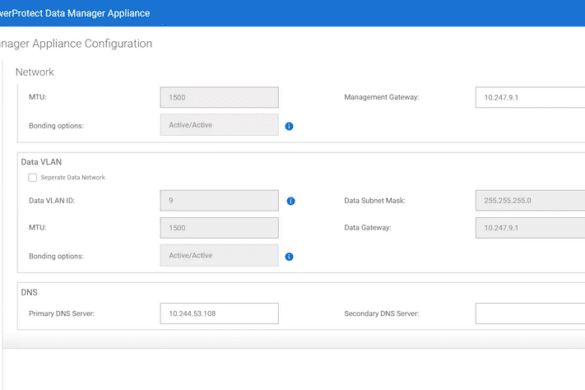This screenshot has width=585, height=390.
Task: Select the Data Gateway field
Action: [x=530, y=228]
